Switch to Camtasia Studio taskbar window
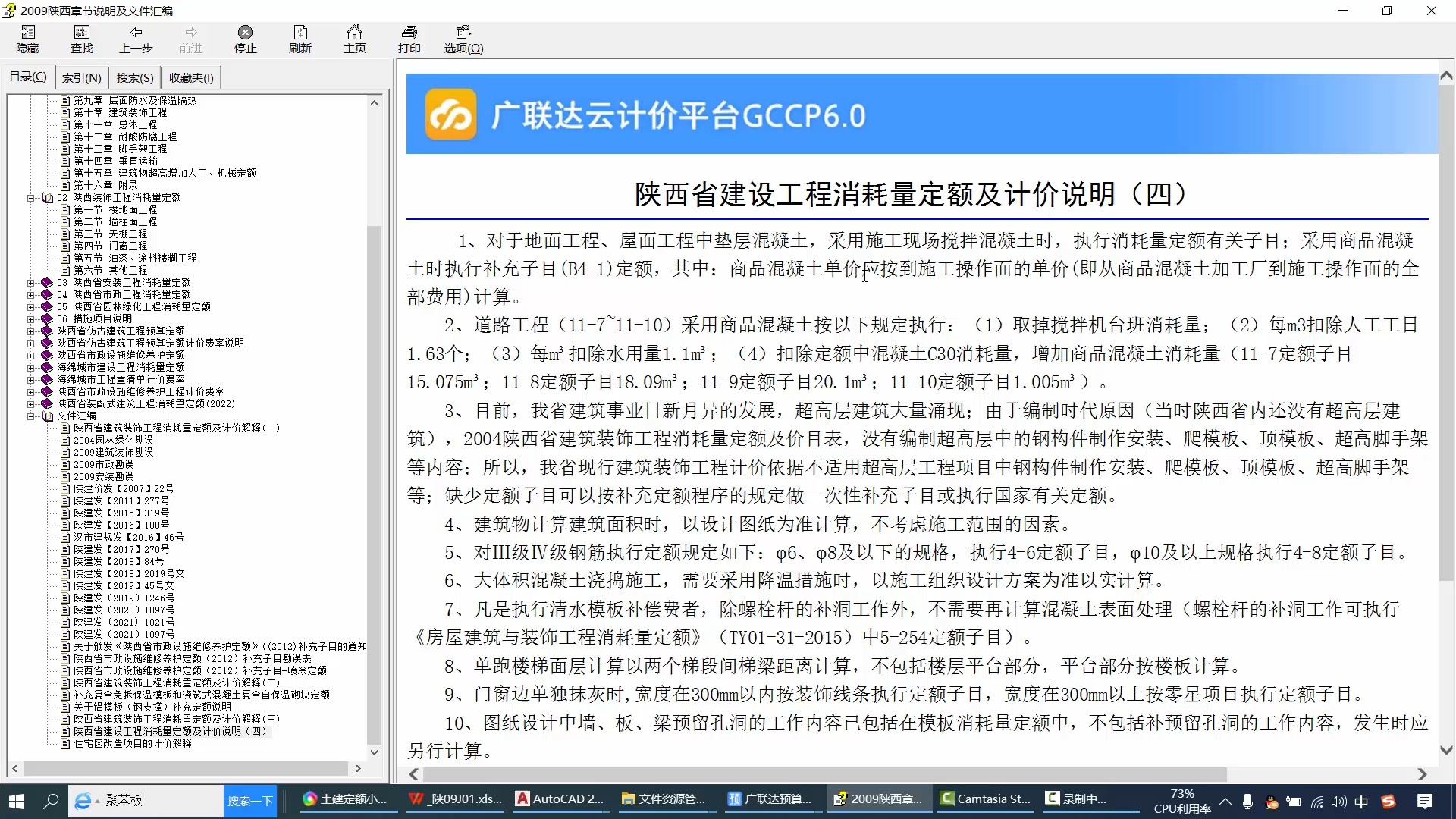Image resolution: width=1456 pixels, height=819 pixels. 986,799
